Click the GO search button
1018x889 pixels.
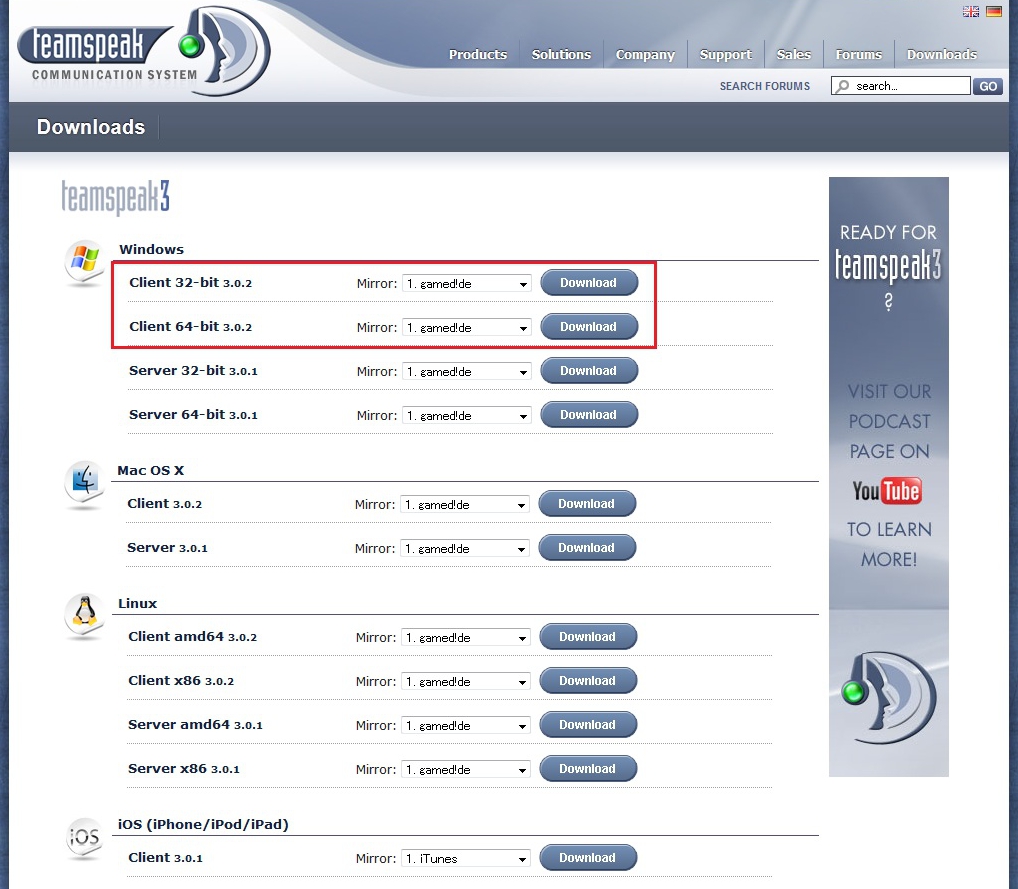988,86
